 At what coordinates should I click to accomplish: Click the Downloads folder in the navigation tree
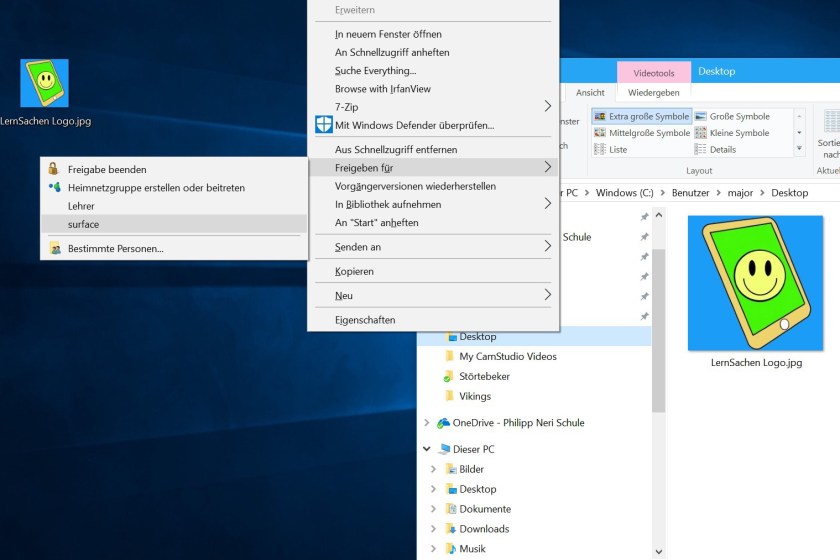click(484, 529)
